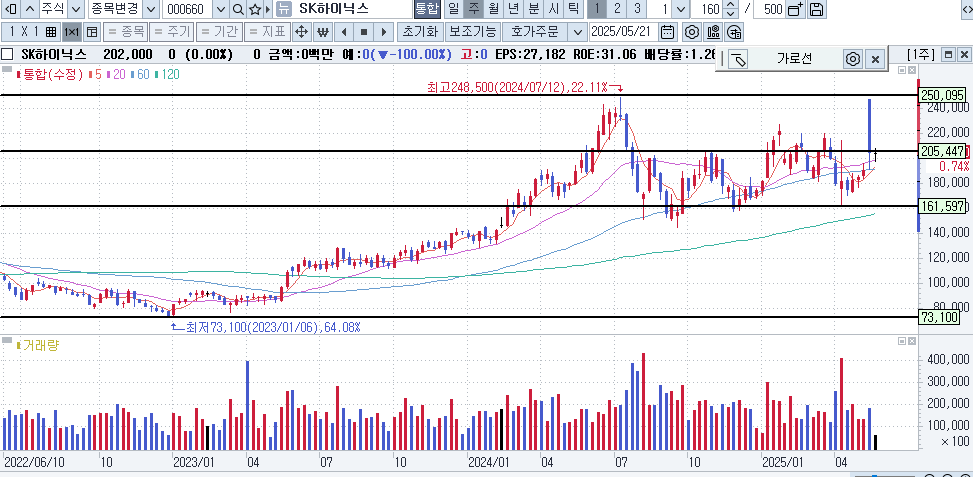Tick the checkbox before SK하이닉스 quote line
This screenshot has width=973, height=477.
(7, 55)
